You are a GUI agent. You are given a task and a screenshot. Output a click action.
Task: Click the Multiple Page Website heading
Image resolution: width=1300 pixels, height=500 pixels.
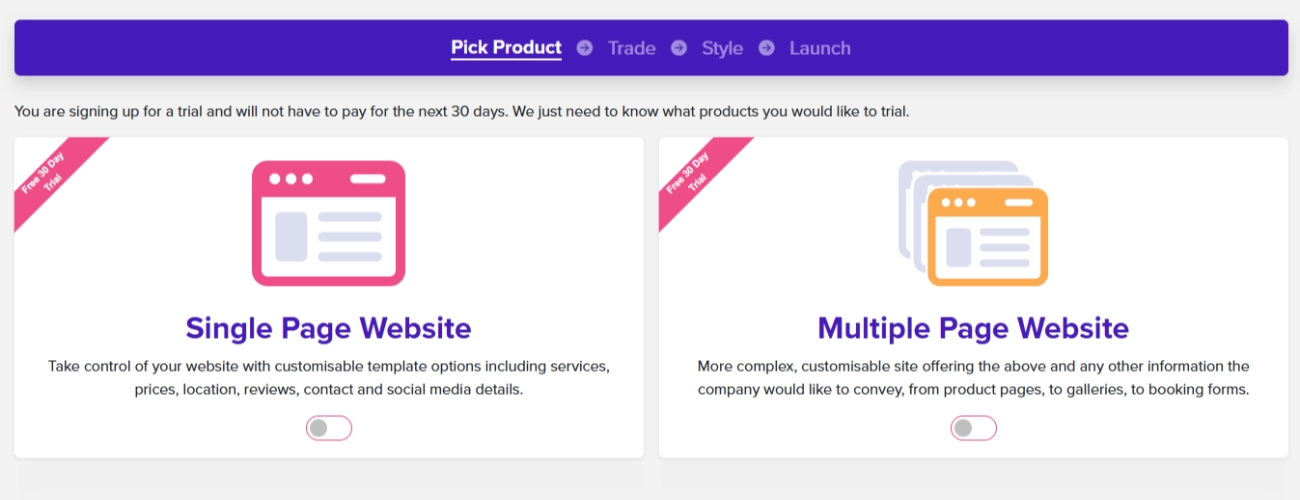tap(973, 328)
